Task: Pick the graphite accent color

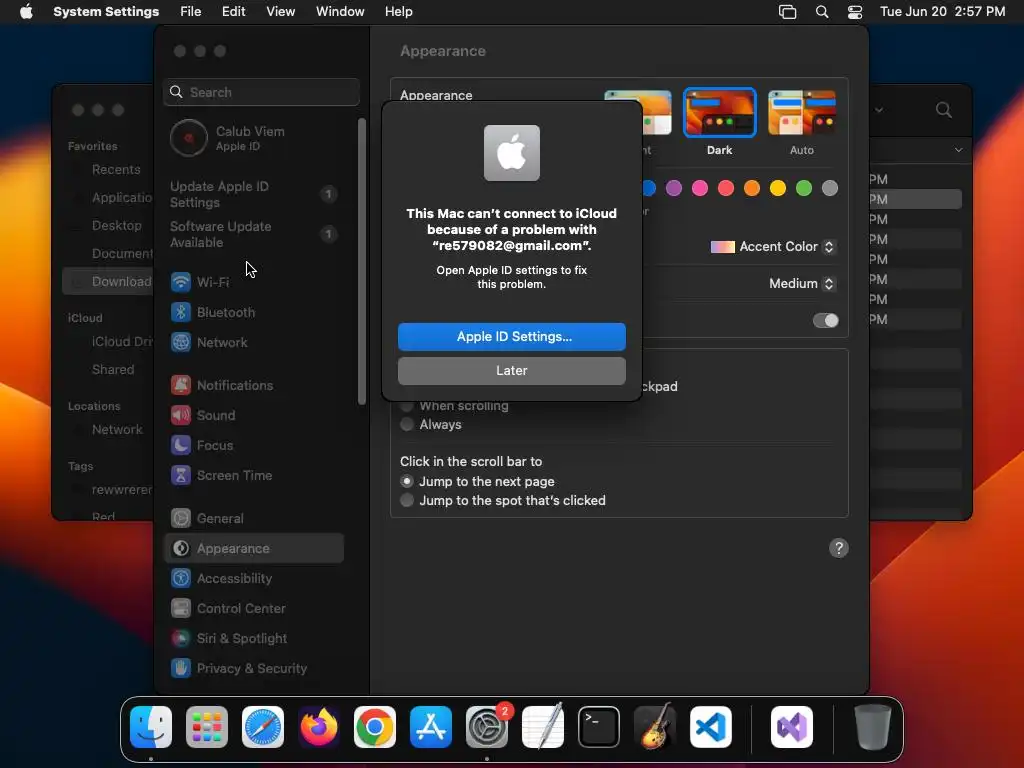Action: tap(830, 189)
